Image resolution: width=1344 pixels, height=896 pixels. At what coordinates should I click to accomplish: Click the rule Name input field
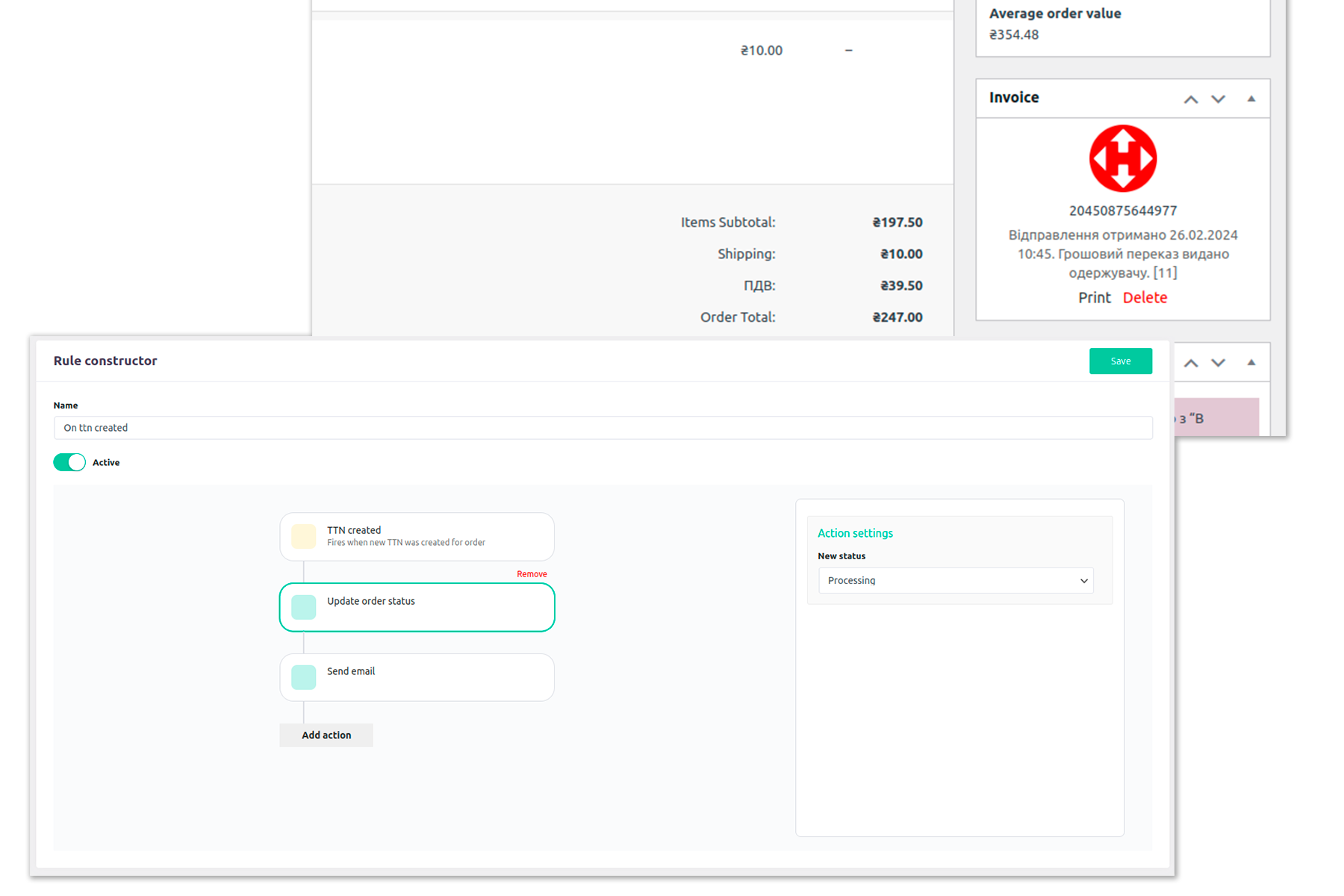point(603,428)
